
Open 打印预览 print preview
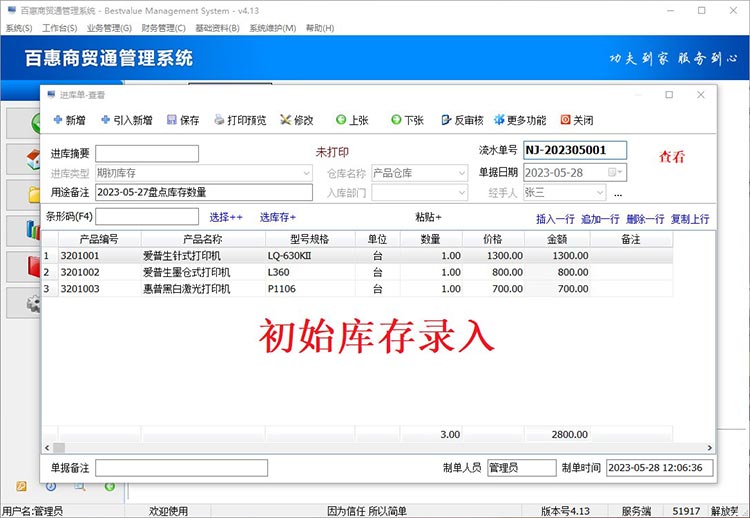pos(240,120)
